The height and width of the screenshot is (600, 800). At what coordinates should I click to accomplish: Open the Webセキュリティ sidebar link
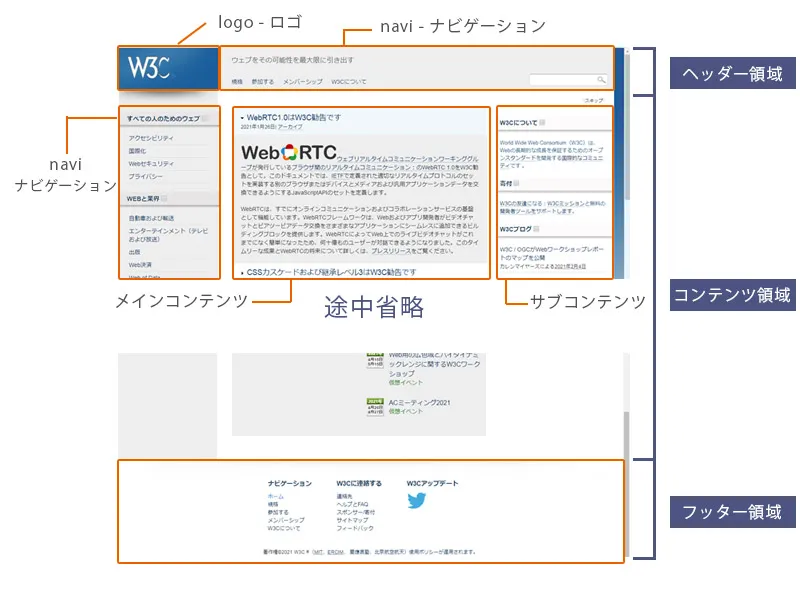pos(152,163)
